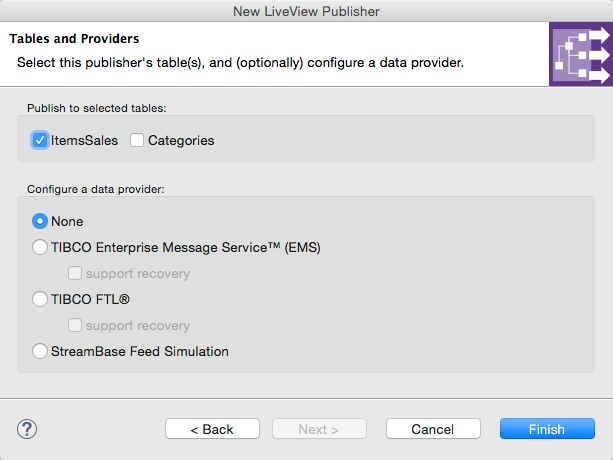The width and height of the screenshot is (613, 460).
Task: Toggle support recovery checkbox under TIBCO FTL
Action: [x=75, y=325]
